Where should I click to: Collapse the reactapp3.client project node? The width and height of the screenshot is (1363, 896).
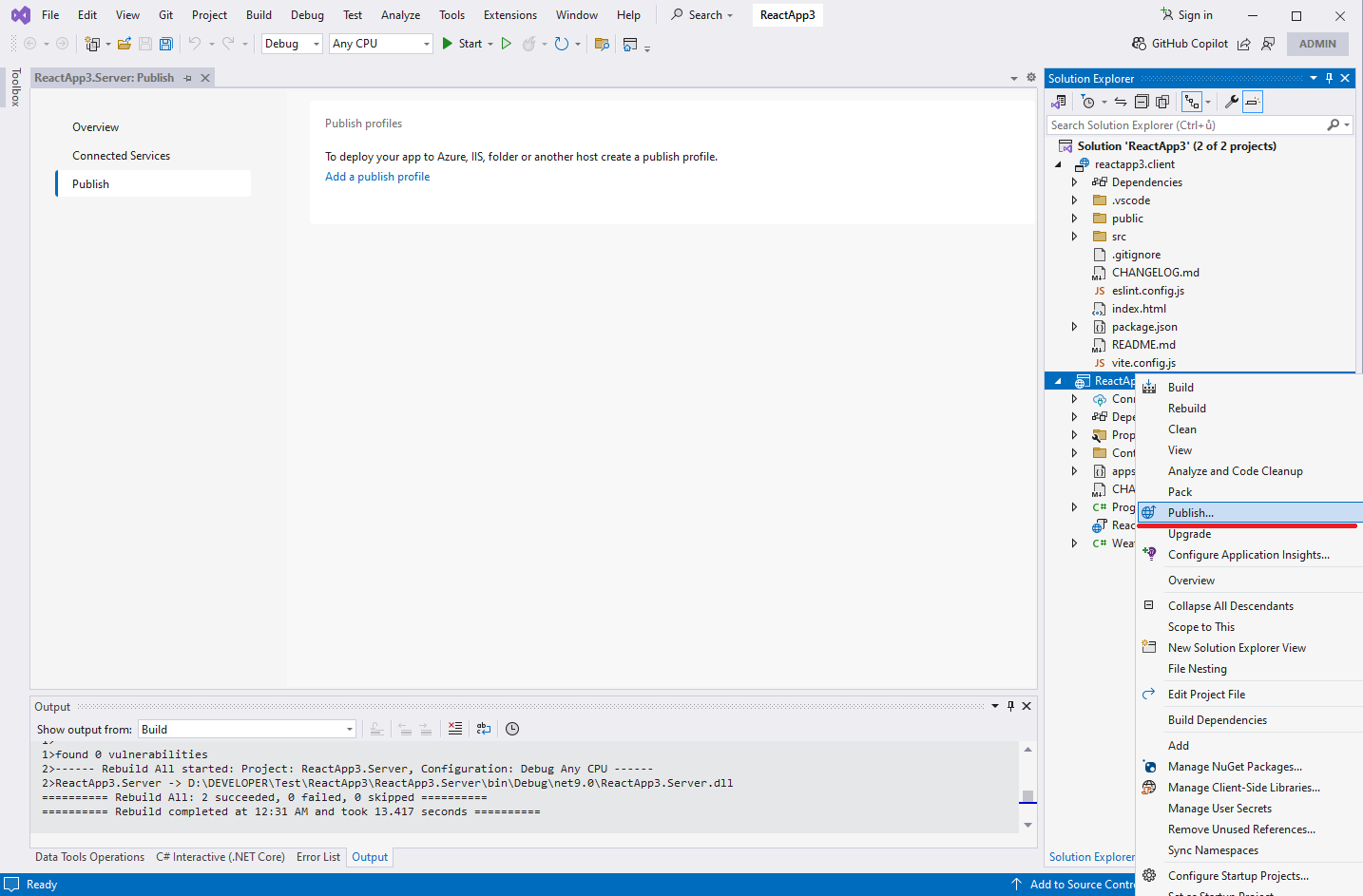tap(1058, 164)
